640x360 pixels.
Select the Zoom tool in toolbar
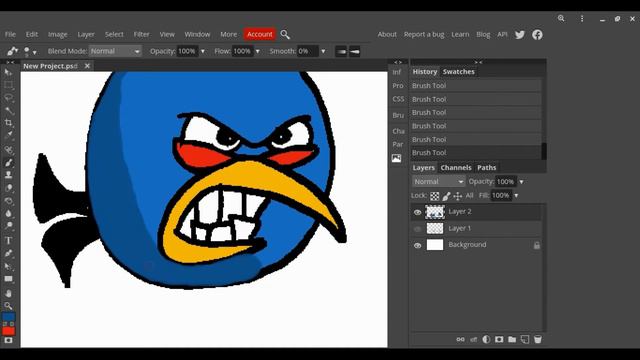[x=8, y=305]
